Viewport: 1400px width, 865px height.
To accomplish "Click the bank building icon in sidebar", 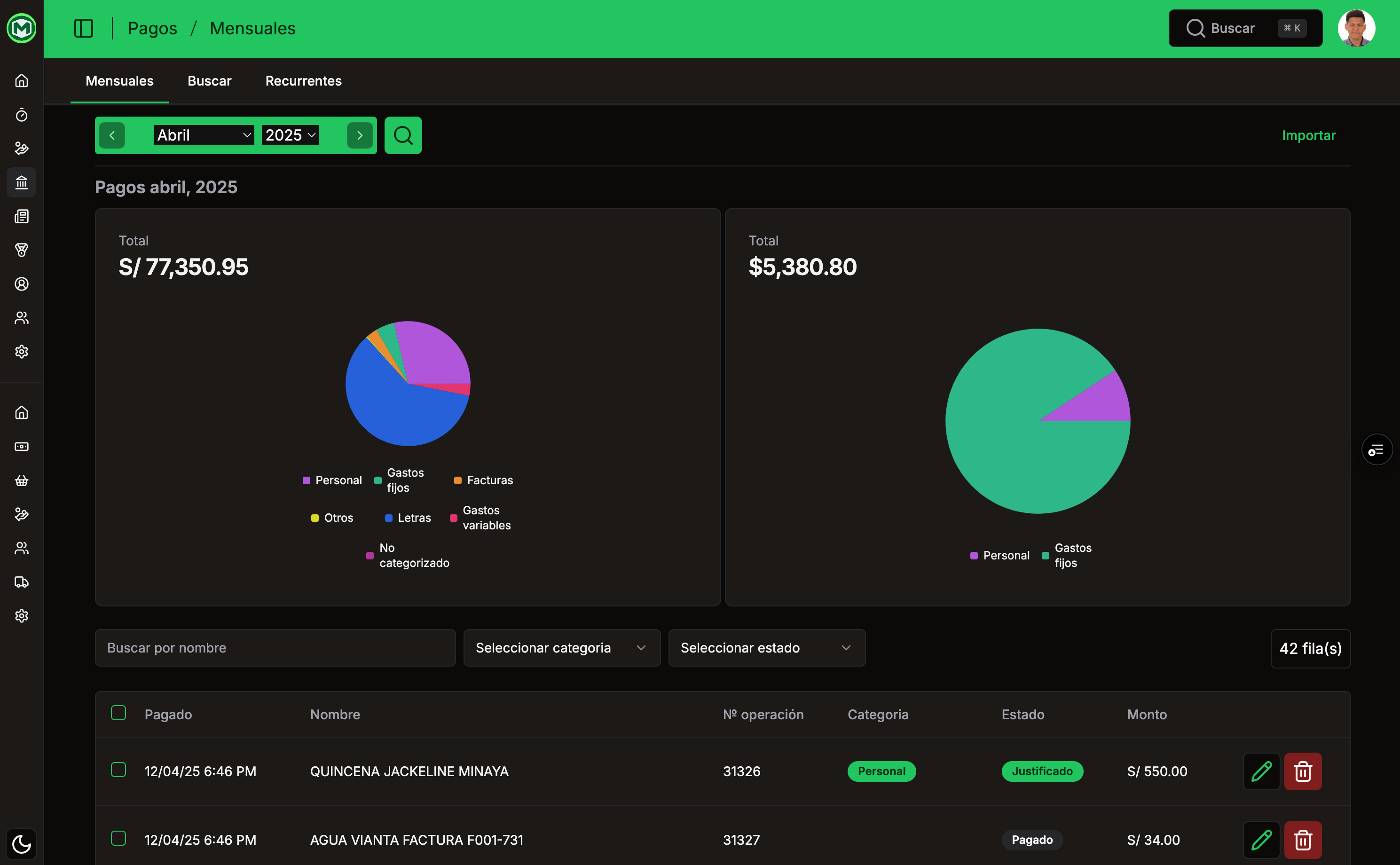I will [22, 182].
